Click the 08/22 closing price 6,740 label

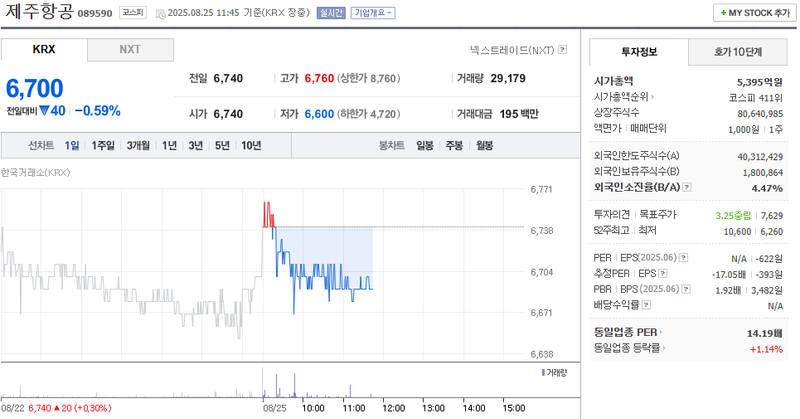tap(40, 408)
